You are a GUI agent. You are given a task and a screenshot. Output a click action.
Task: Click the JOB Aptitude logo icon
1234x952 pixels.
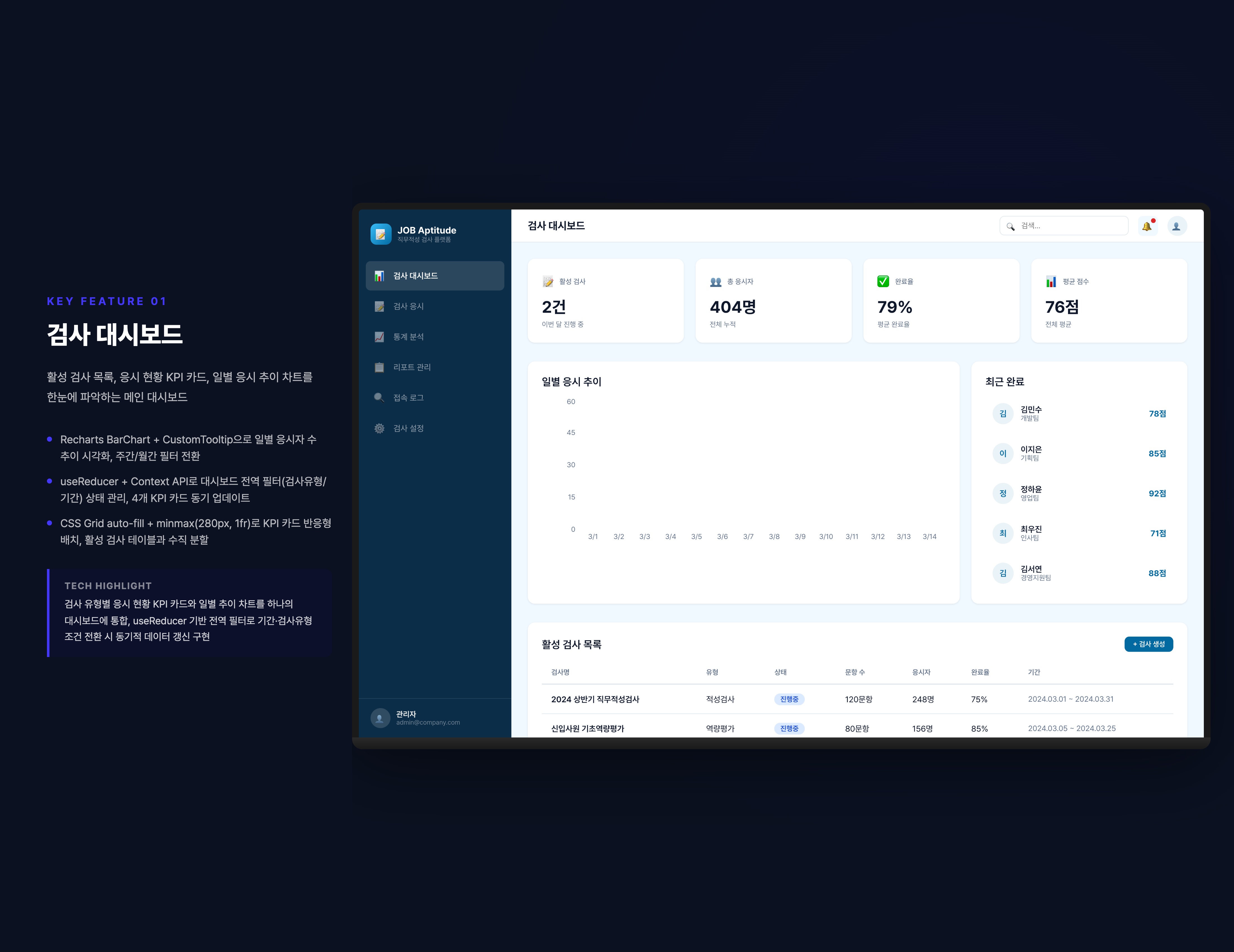click(x=380, y=234)
